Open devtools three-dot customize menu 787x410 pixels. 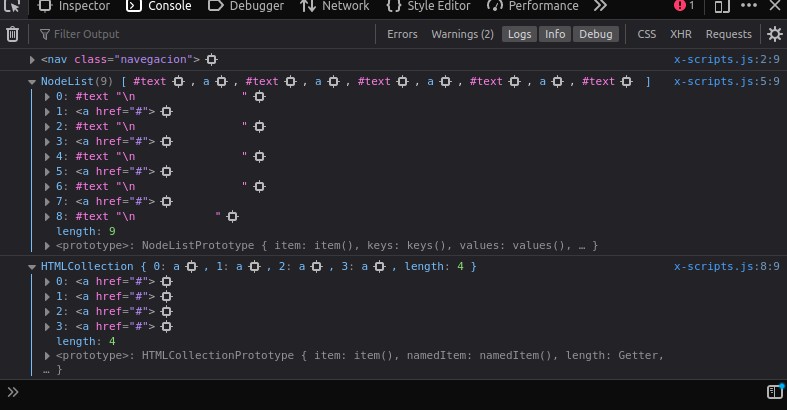pyautogui.click(x=748, y=6)
